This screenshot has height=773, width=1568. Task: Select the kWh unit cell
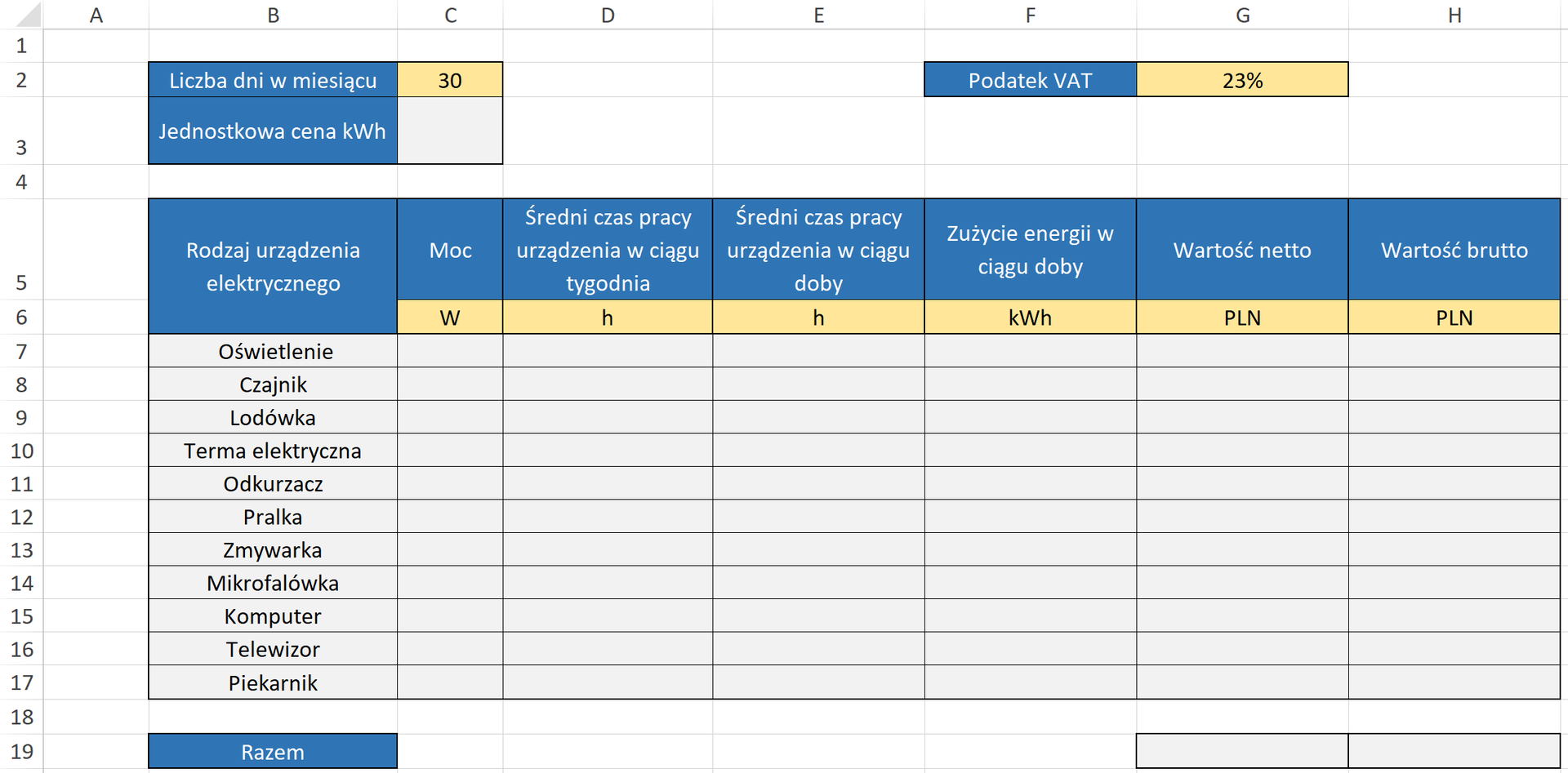click(x=1030, y=318)
